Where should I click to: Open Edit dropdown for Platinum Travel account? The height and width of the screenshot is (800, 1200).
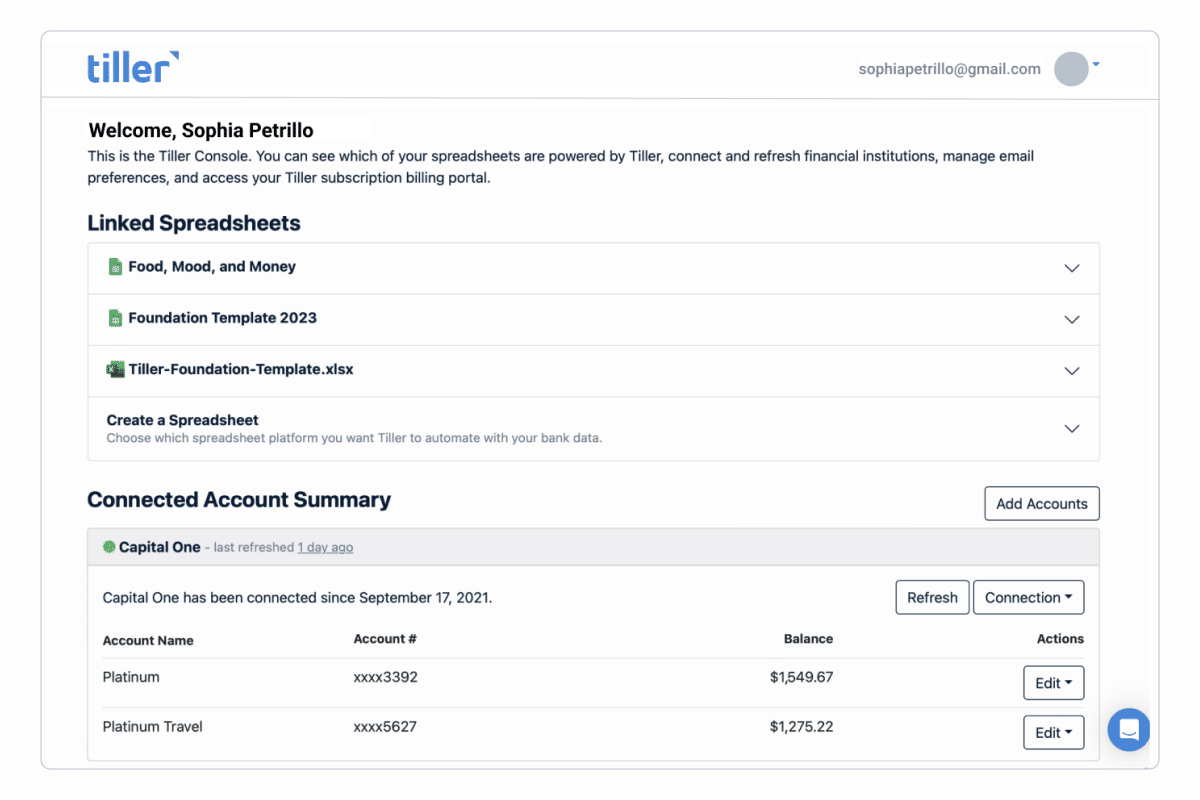[1053, 732]
